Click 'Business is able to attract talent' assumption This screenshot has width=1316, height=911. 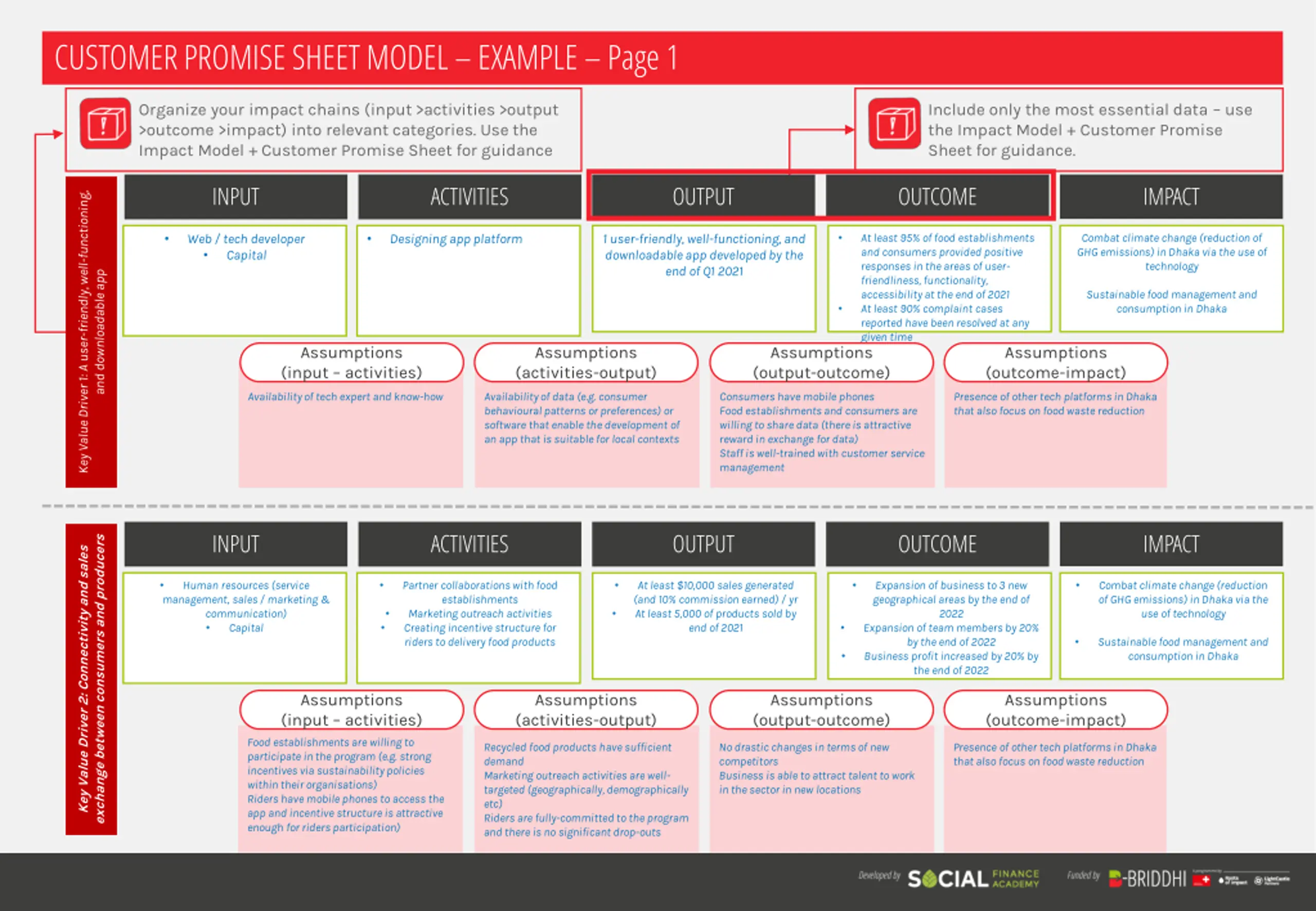click(x=817, y=782)
